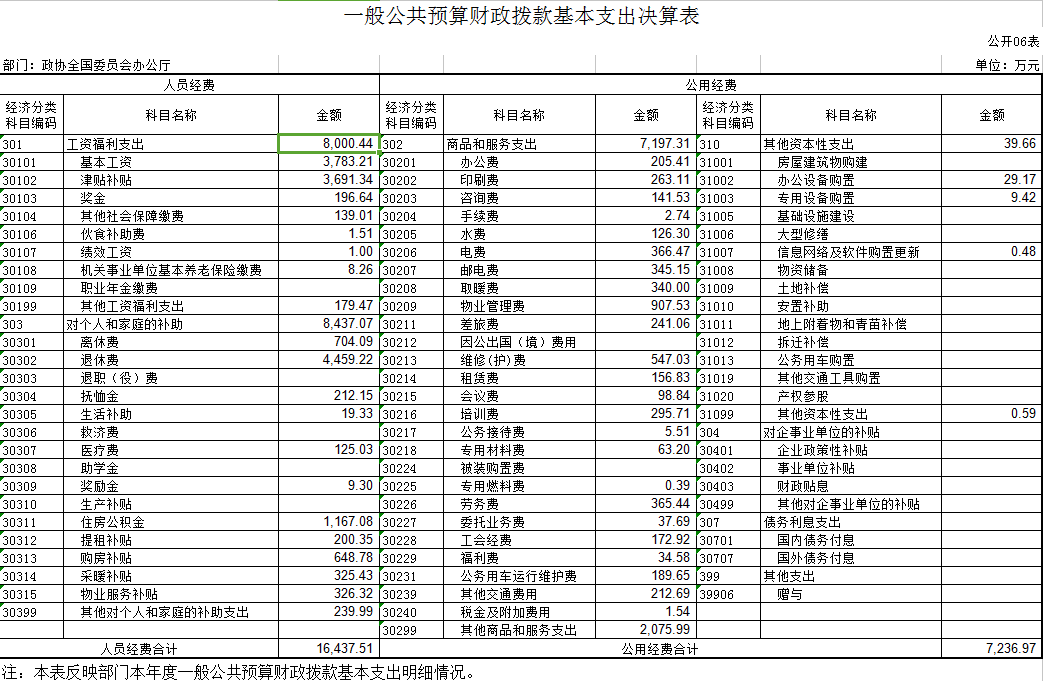Image resolution: width=1043 pixels, height=681 pixels.
Task: Select the 信息网络及软件购置更新 cell
Action: tap(851, 252)
